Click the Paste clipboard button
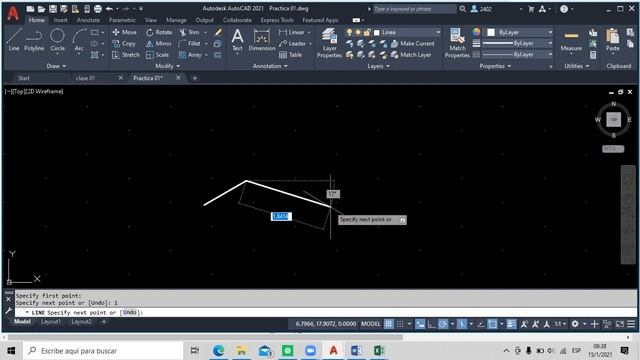Screen dimensions: 640x360 point(612,41)
